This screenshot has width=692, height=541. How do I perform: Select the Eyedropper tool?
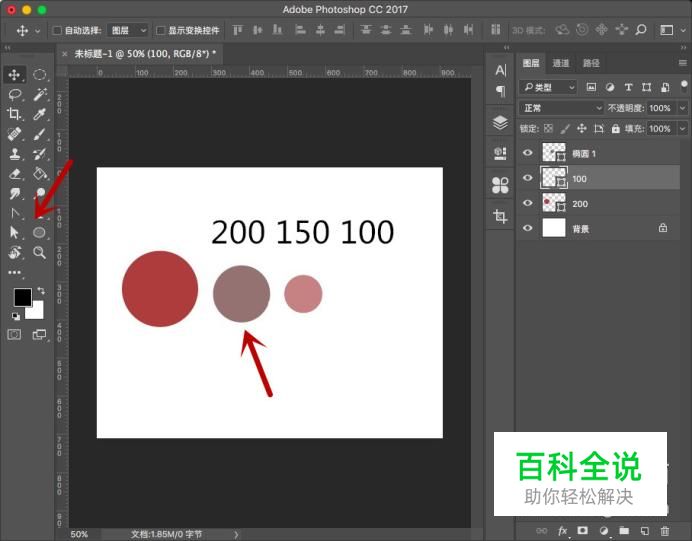point(40,114)
